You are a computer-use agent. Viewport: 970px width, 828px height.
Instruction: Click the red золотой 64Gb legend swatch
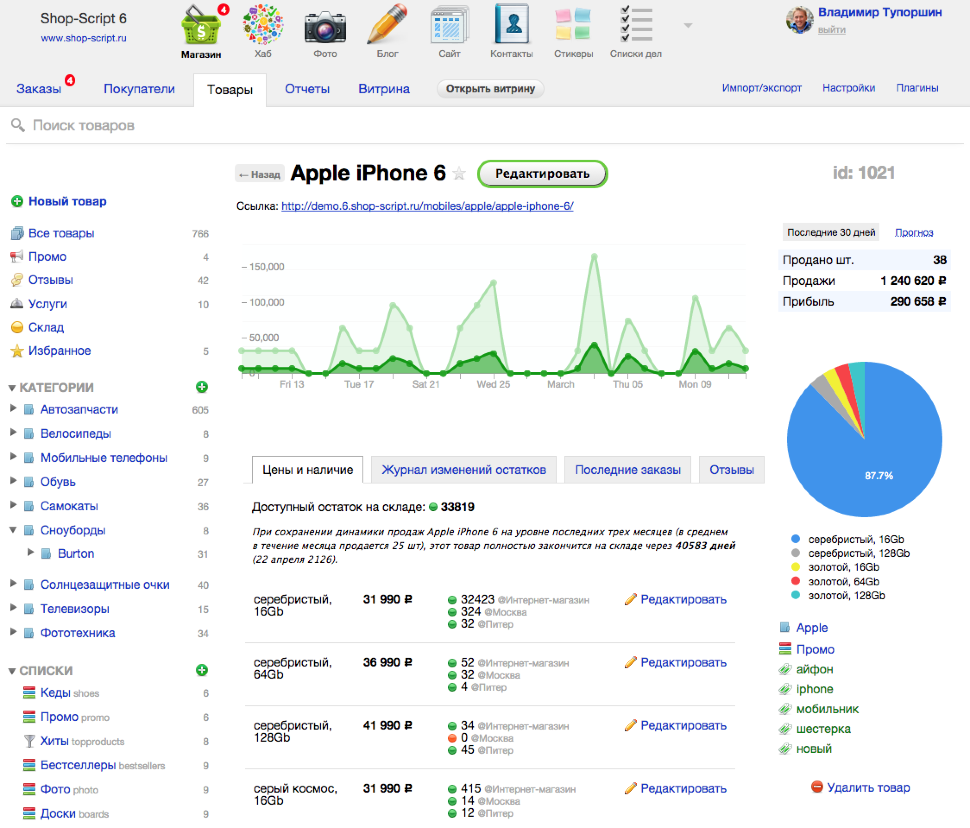pyautogui.click(x=796, y=581)
